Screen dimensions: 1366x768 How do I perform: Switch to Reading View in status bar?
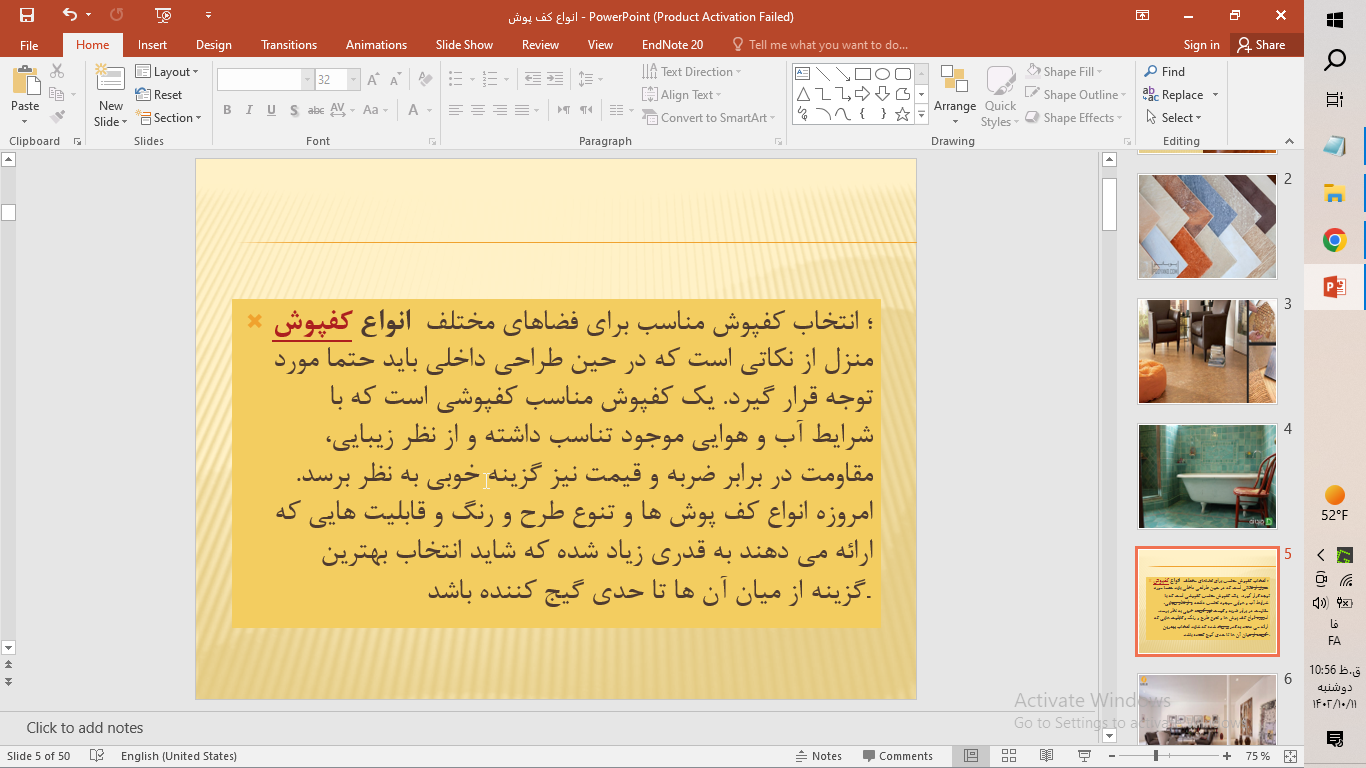click(x=1046, y=756)
